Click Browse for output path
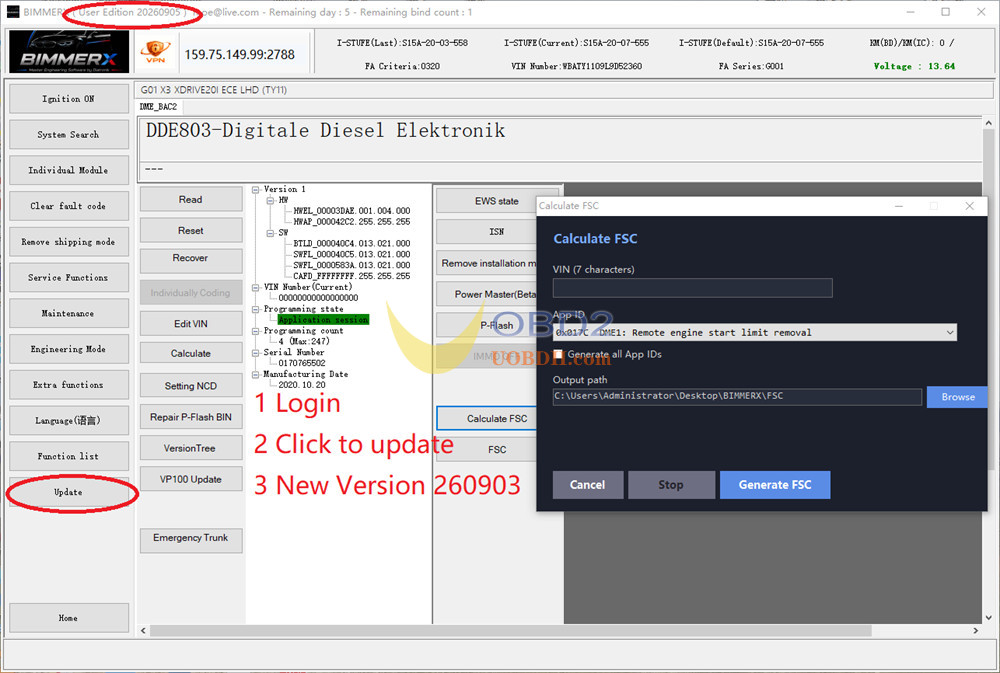 point(957,397)
